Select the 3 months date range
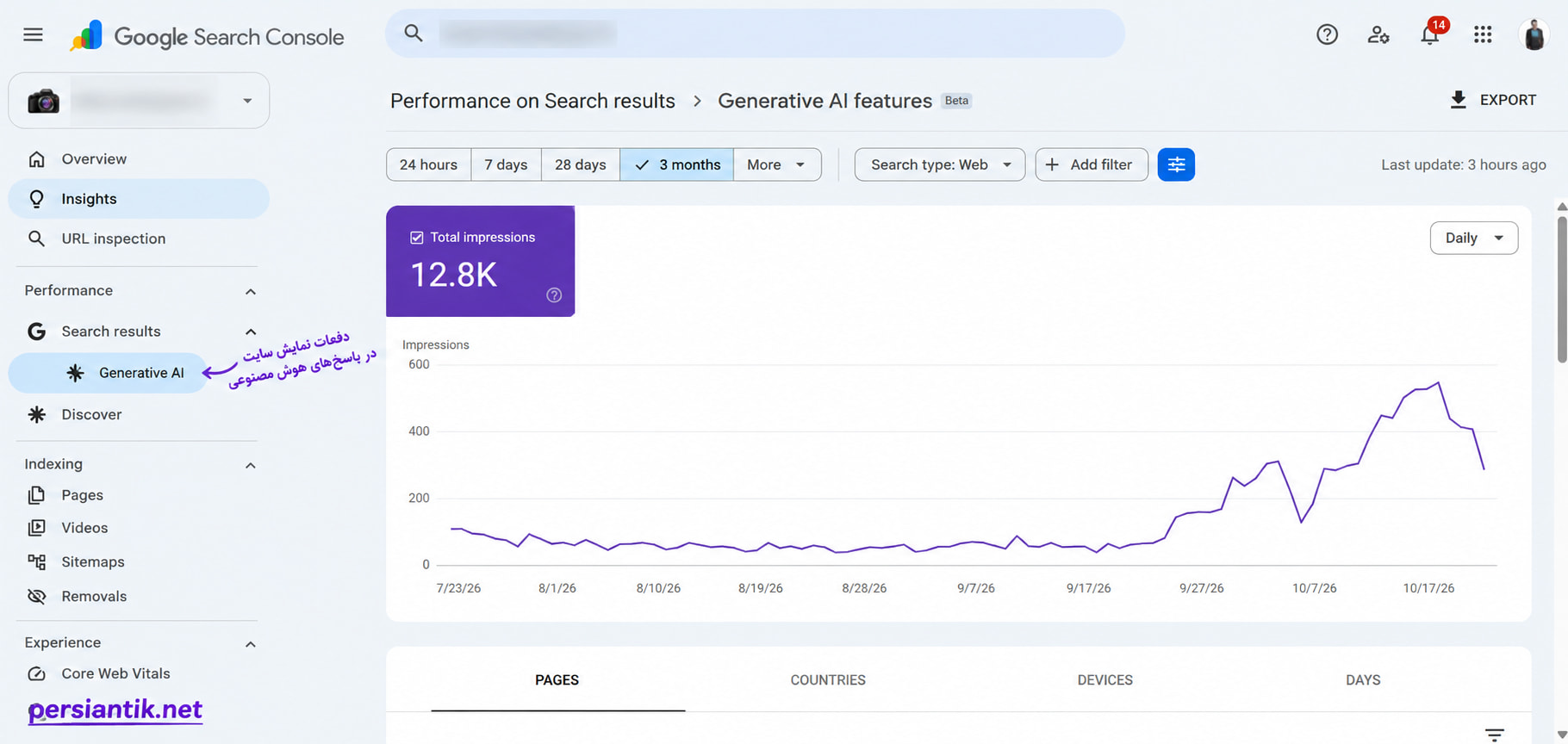The height and width of the screenshot is (744, 1568). (677, 164)
